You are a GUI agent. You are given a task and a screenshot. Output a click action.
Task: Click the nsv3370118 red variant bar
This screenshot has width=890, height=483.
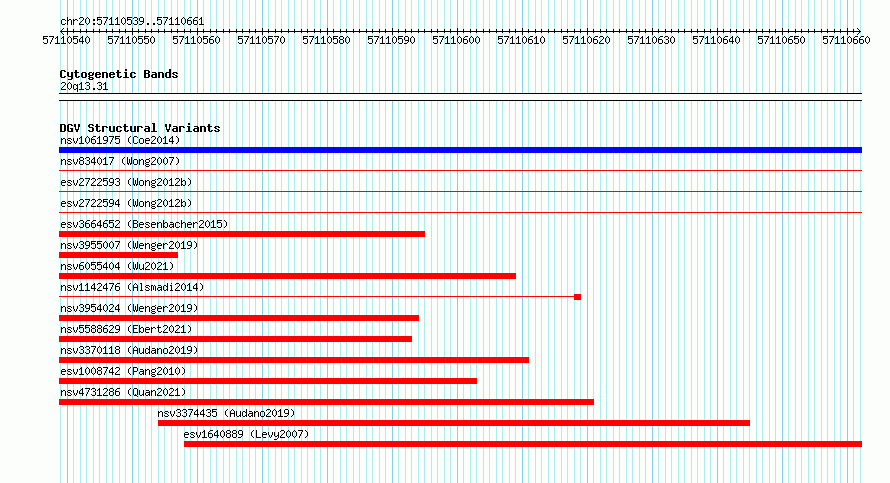pyautogui.click(x=294, y=360)
